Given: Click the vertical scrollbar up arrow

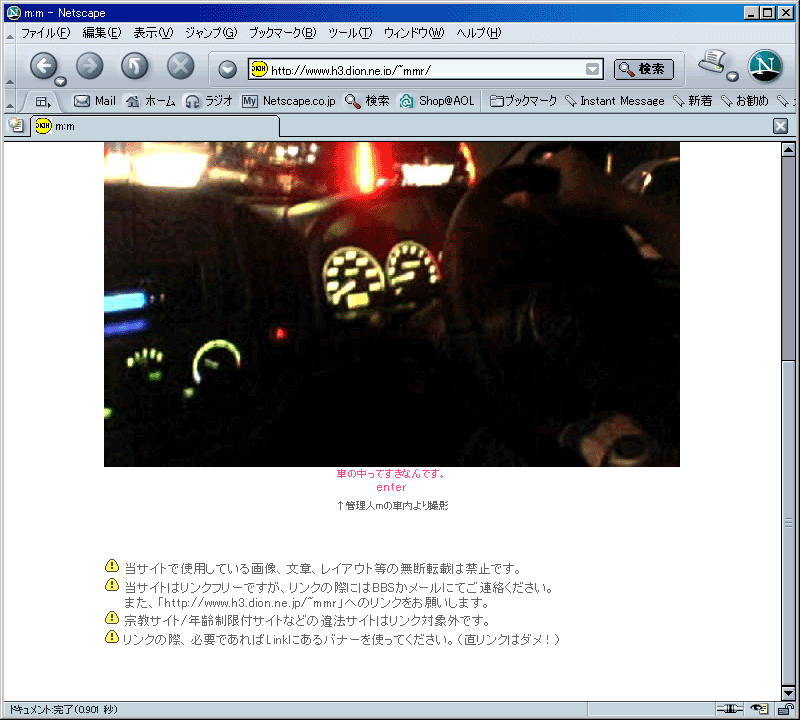Looking at the screenshot, I should [x=788, y=150].
